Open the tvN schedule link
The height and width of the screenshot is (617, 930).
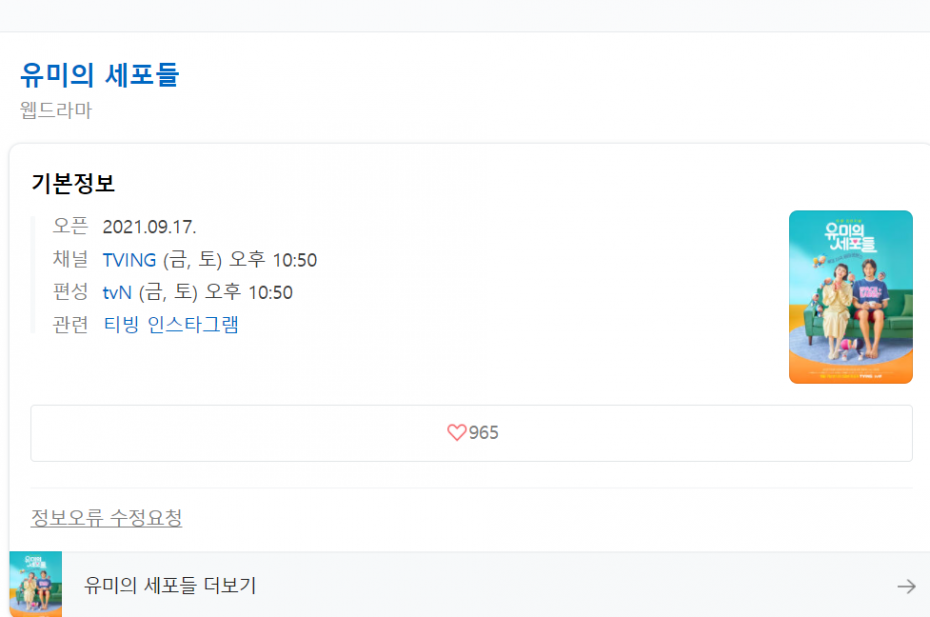[117, 292]
